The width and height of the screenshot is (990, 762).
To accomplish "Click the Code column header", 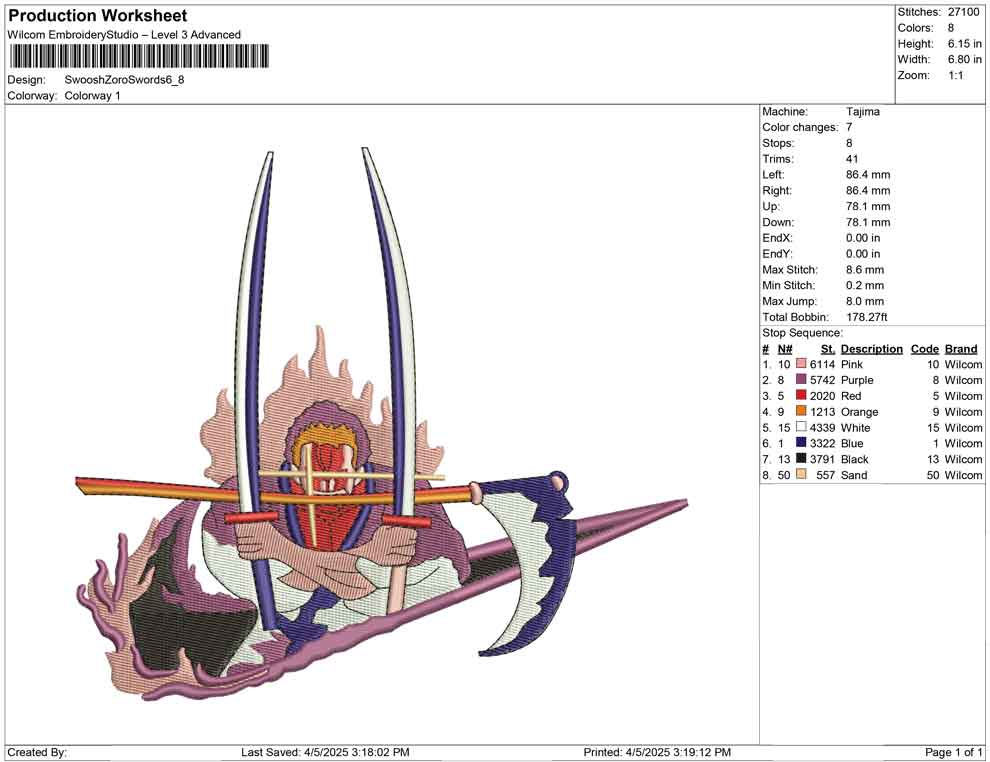I will 924,349.
